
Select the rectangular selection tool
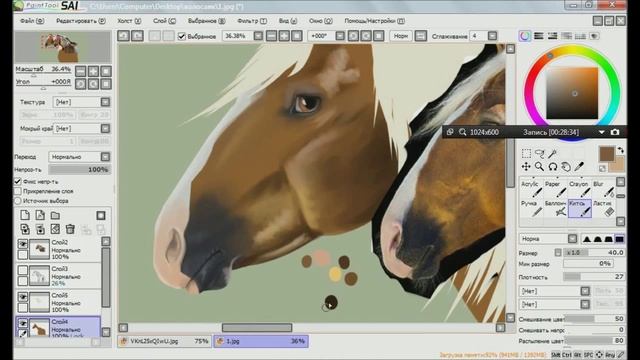(x=526, y=153)
